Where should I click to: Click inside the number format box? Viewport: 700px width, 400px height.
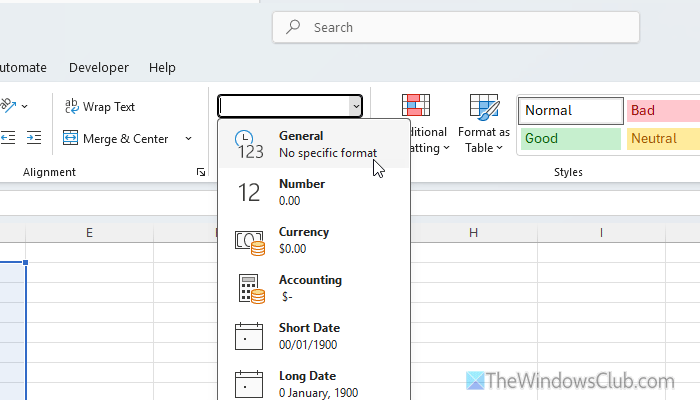coord(284,106)
